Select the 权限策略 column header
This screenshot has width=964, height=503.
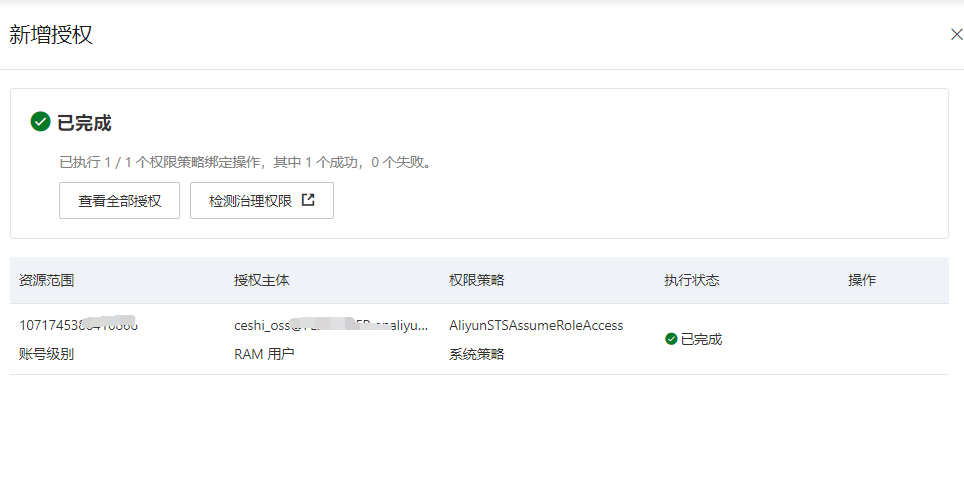click(476, 280)
